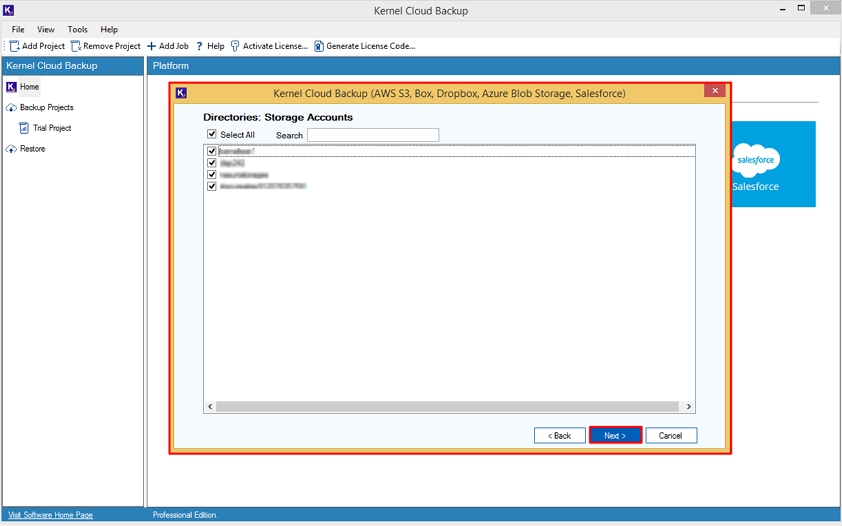Image resolution: width=842 pixels, height=526 pixels.
Task: Click the Directories: Storage Accounts heading
Action: coord(278,117)
